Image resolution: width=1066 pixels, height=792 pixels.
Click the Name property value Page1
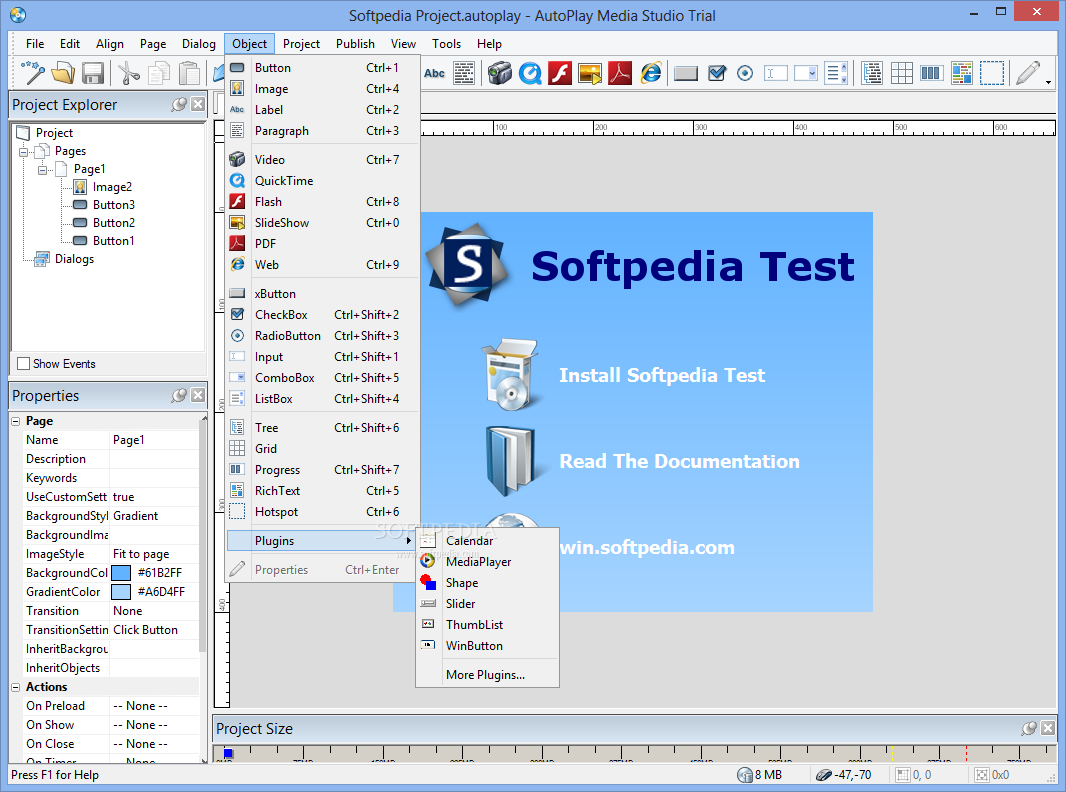click(x=154, y=440)
